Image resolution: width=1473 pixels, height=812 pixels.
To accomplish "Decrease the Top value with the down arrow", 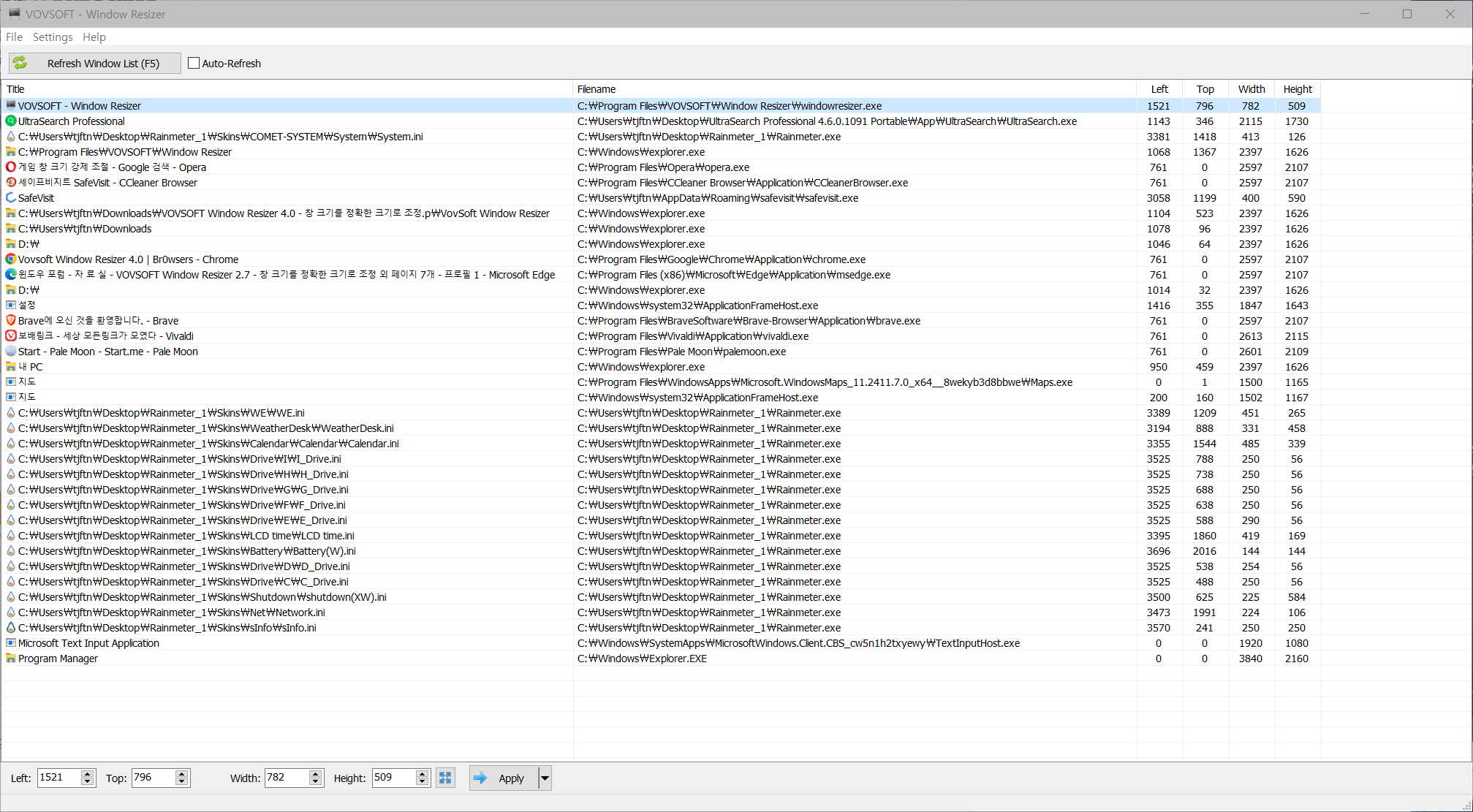I will pyautogui.click(x=182, y=783).
